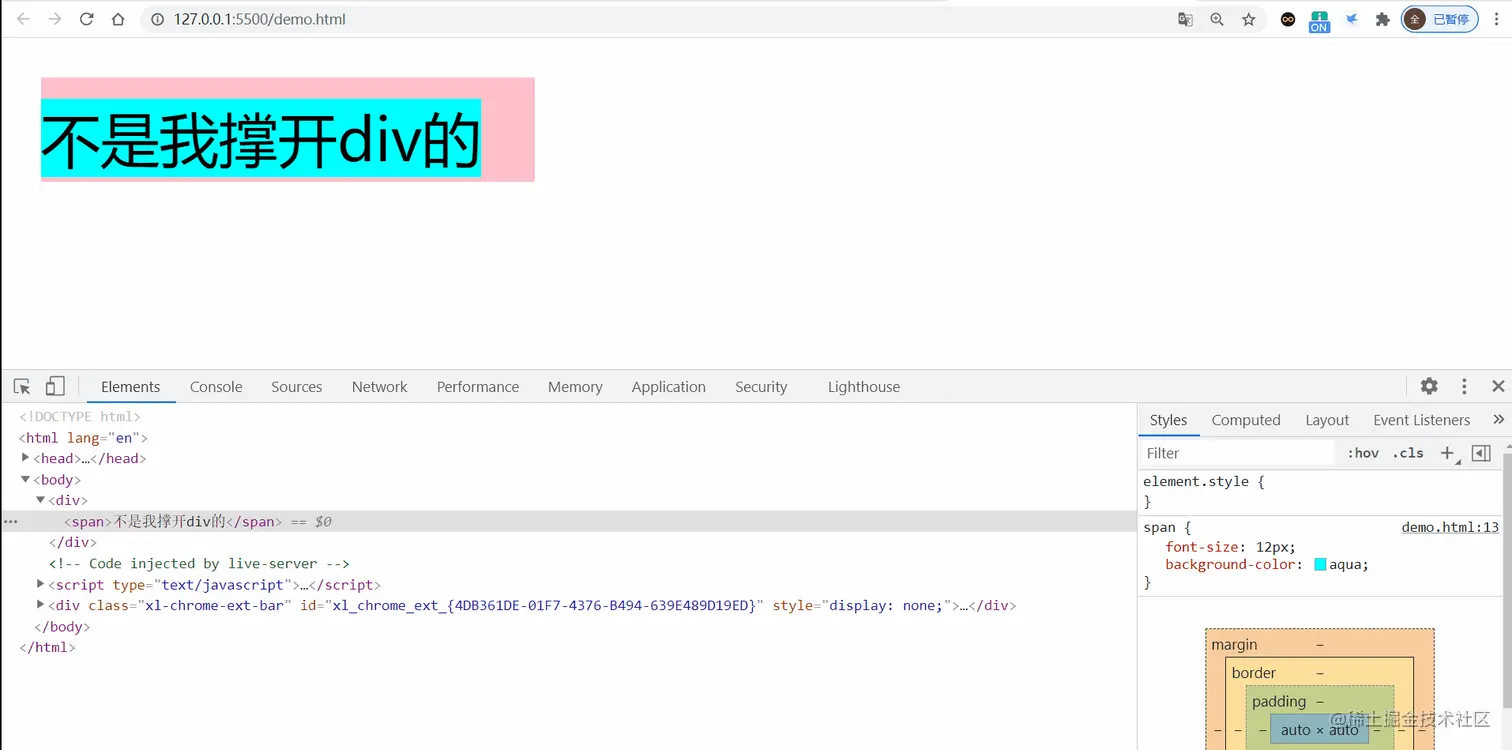
Task: Toggle the .cls class editor
Action: click(x=1409, y=453)
